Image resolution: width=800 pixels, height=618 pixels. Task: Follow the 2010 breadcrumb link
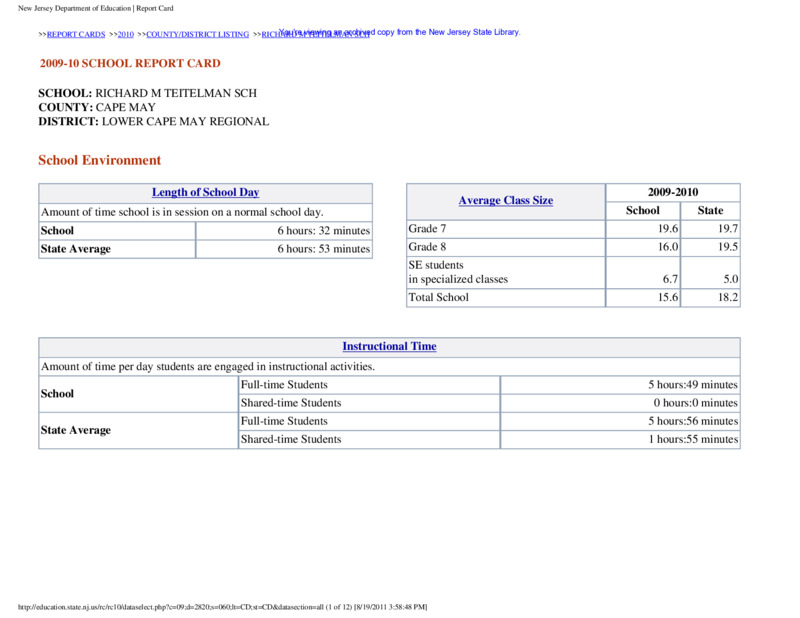[x=126, y=35]
